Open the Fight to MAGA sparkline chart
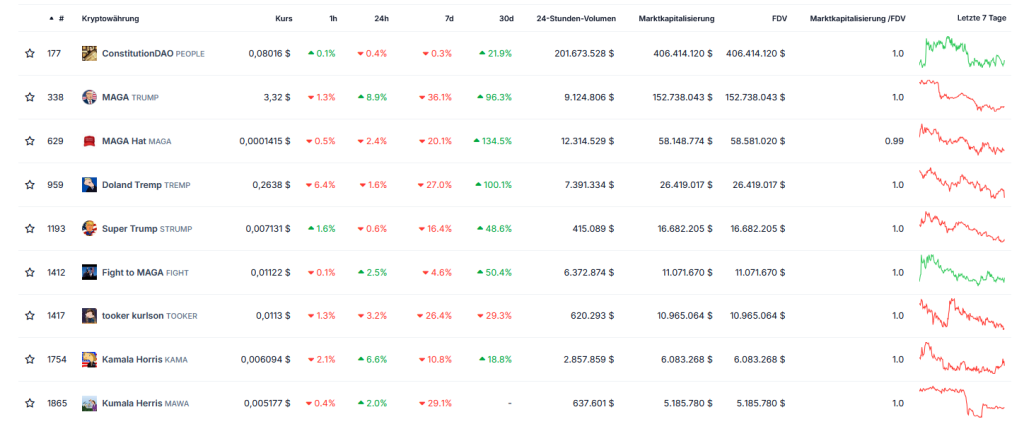The width and height of the screenshot is (1024, 424). tap(962, 270)
